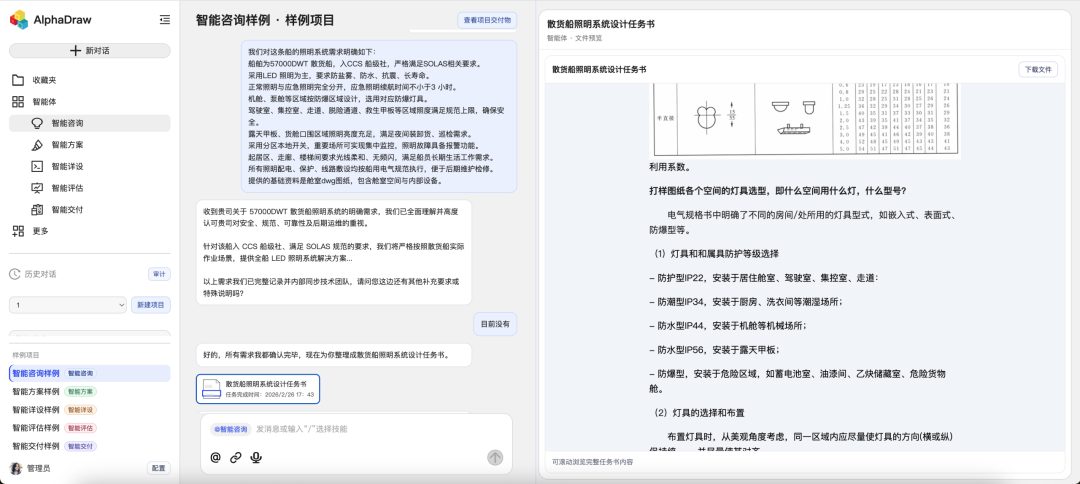This screenshot has height=484, width=1080.
Task: Click the 智能交付 building icon
Action: click(37, 209)
